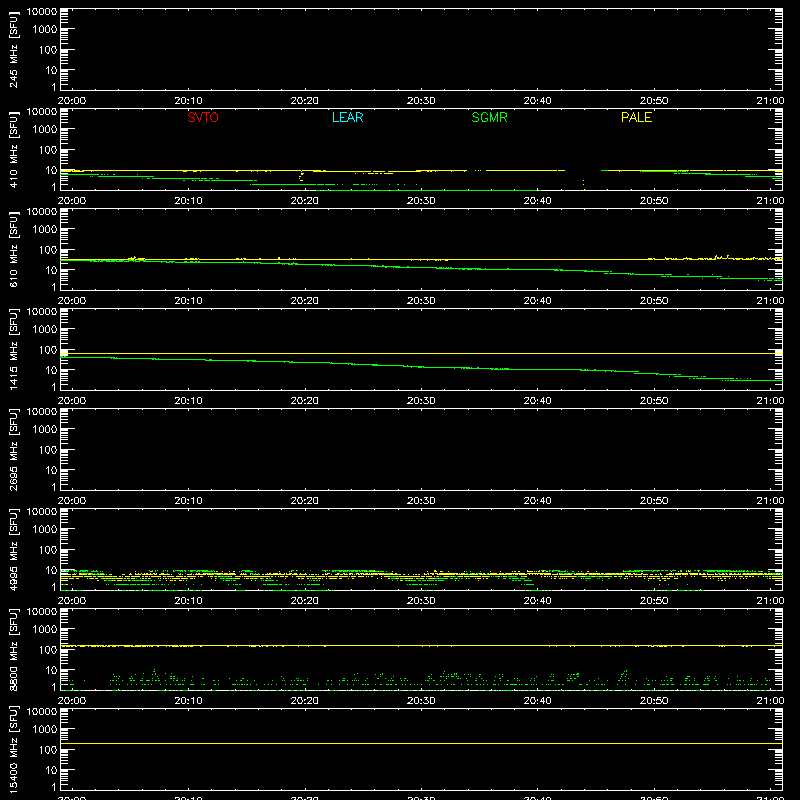Click 20:00 on the 610 MHz time axis
800x800 pixels.
click(71, 301)
